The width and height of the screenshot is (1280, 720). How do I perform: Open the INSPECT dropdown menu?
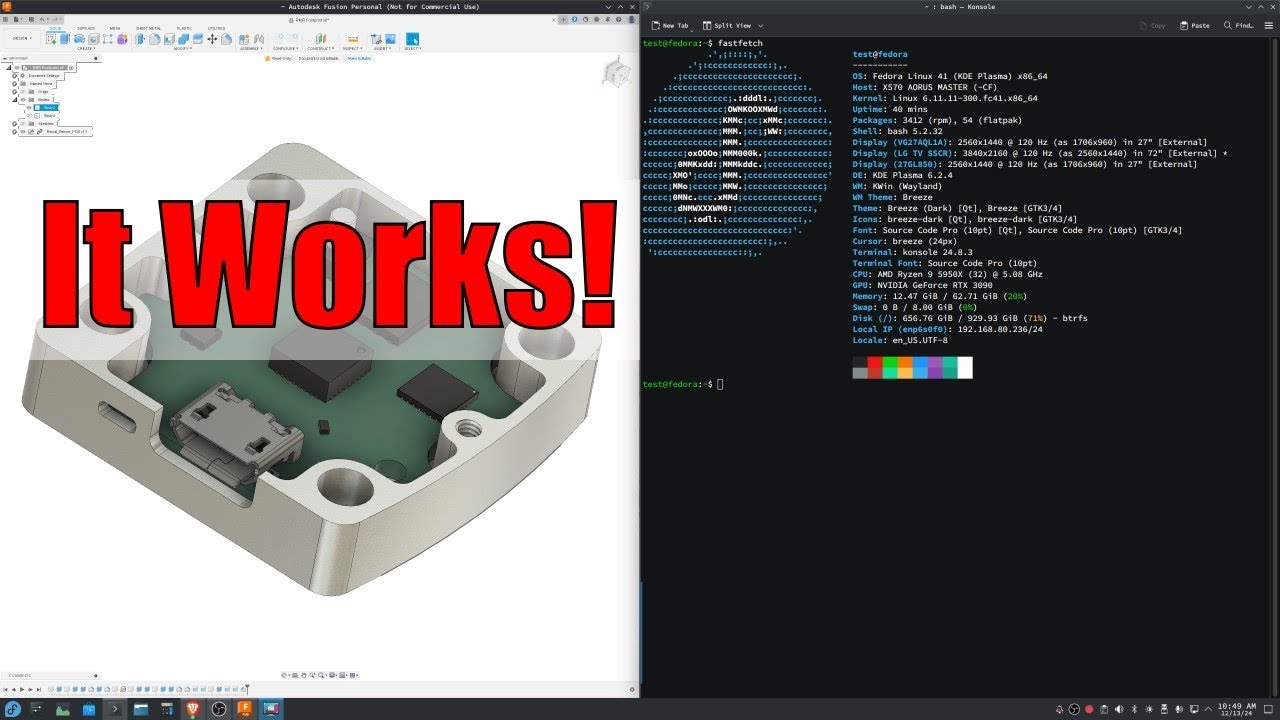[x=353, y=48]
